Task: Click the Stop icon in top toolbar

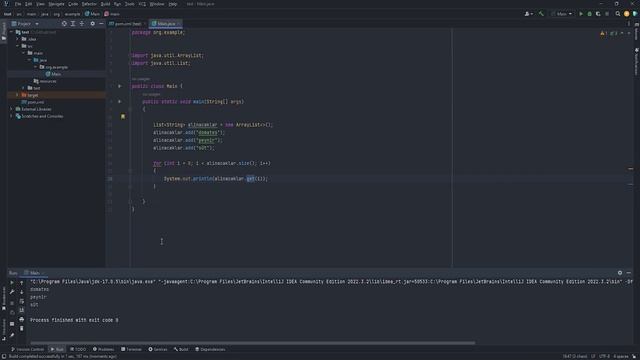Action: click(x=607, y=14)
